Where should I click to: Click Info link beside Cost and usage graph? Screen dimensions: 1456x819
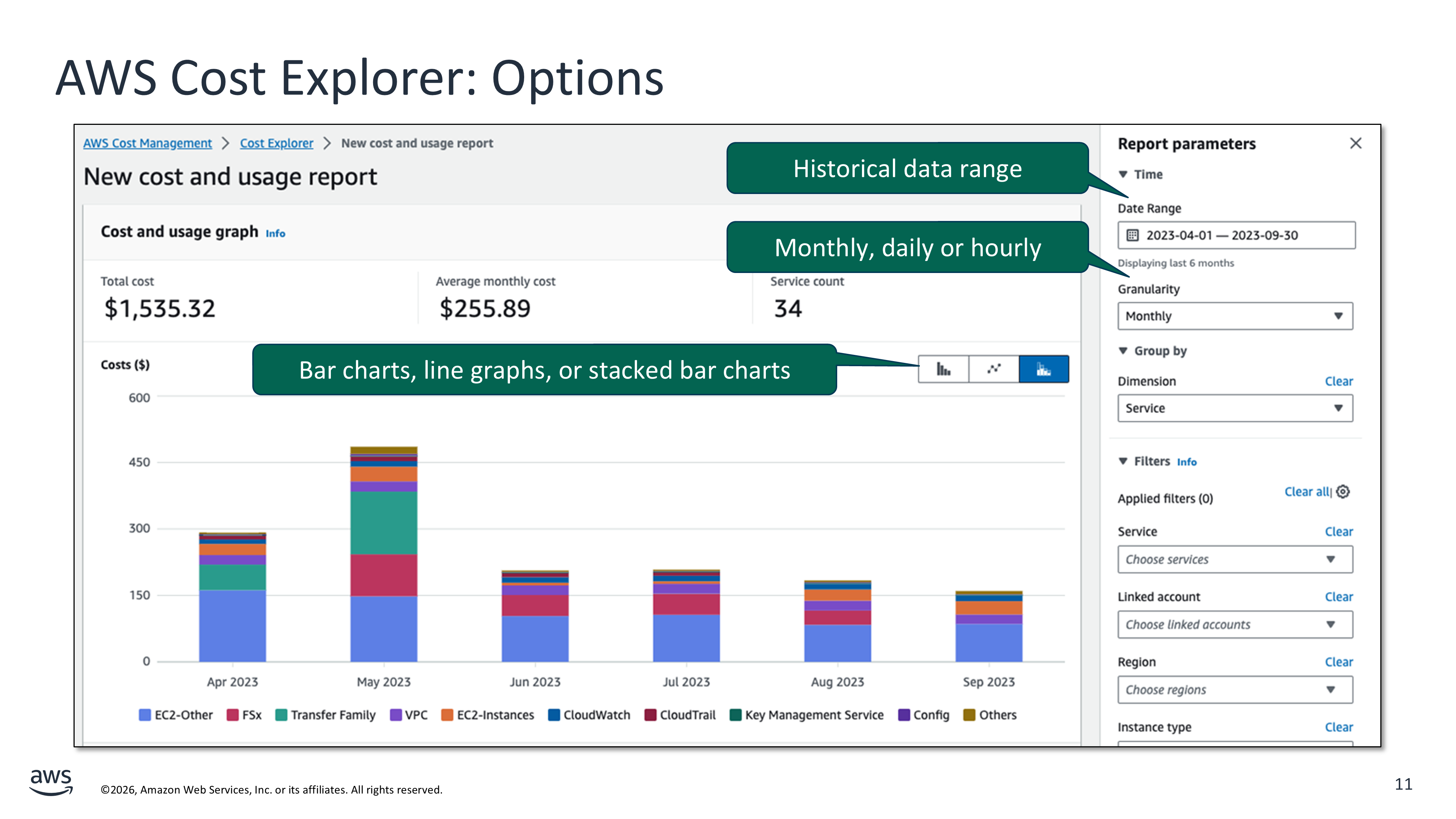coord(275,233)
